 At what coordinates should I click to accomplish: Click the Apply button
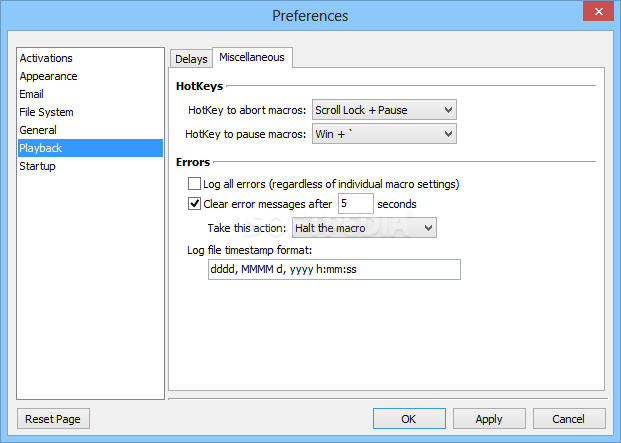489,419
